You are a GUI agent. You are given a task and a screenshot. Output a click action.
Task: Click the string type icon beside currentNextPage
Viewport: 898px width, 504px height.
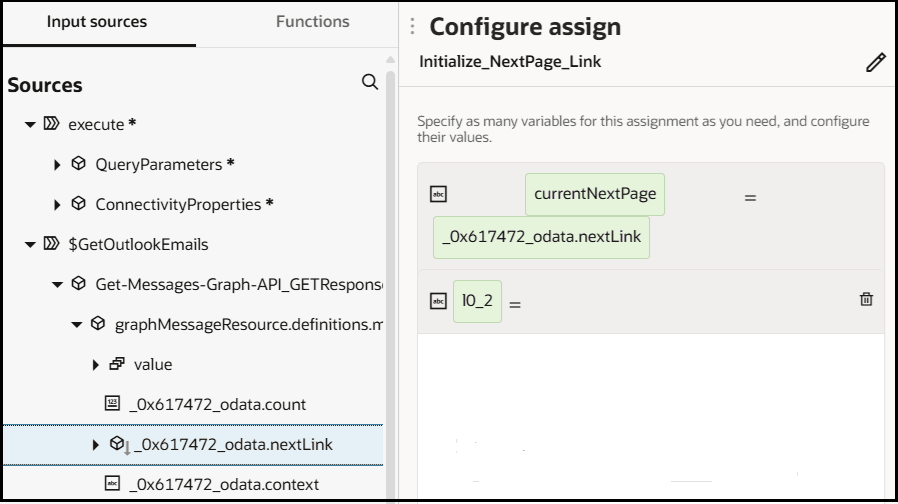437,195
